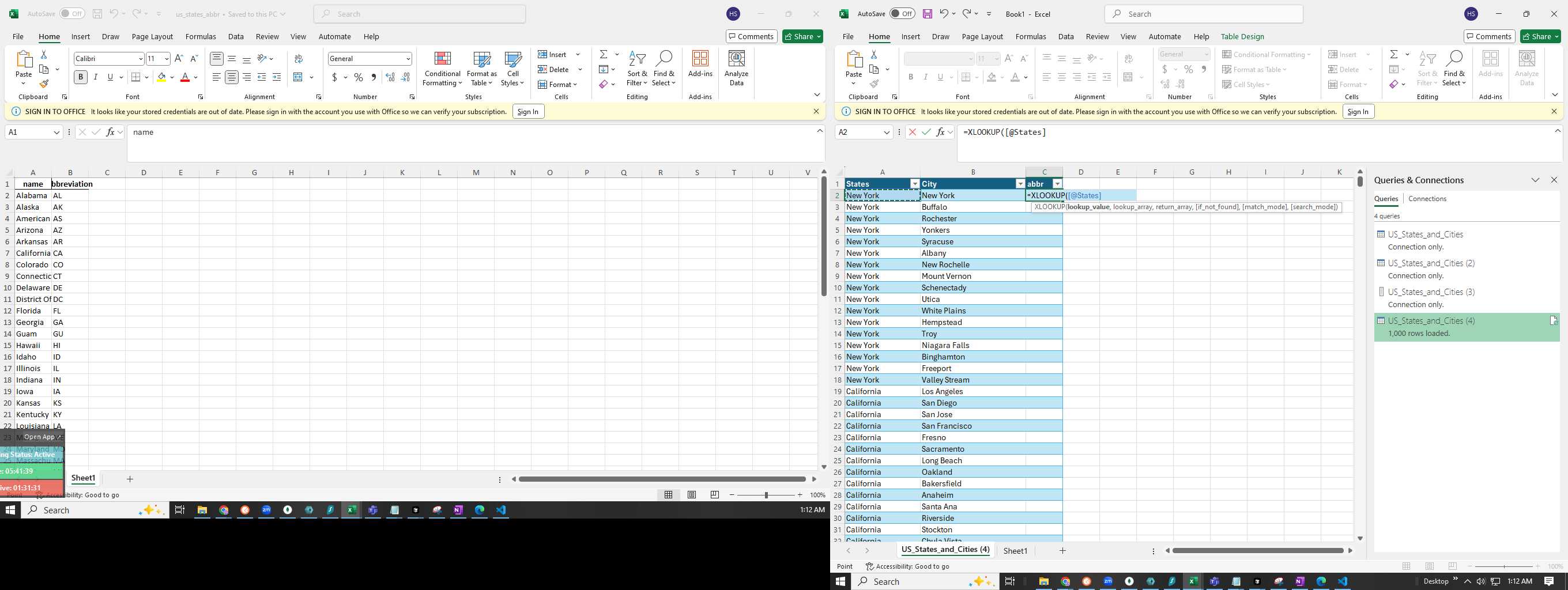Screen dimensions: 1568x590
Task: Open font size dropdown in left window
Action: [166, 58]
